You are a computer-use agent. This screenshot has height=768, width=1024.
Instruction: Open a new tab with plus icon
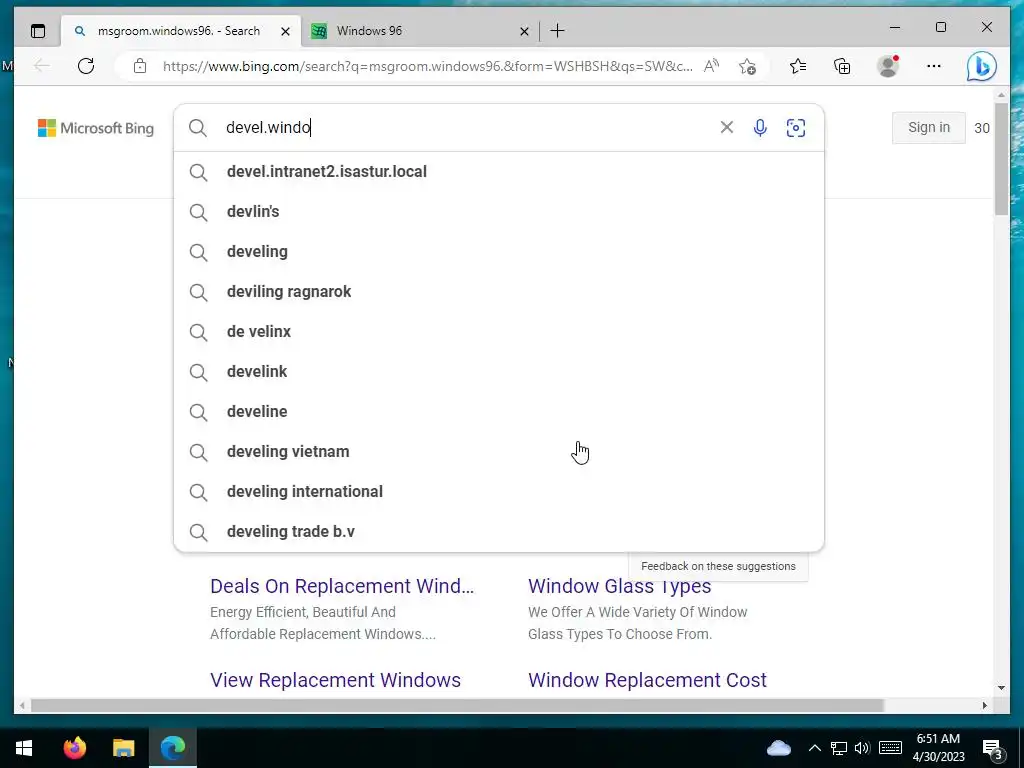pyautogui.click(x=557, y=31)
